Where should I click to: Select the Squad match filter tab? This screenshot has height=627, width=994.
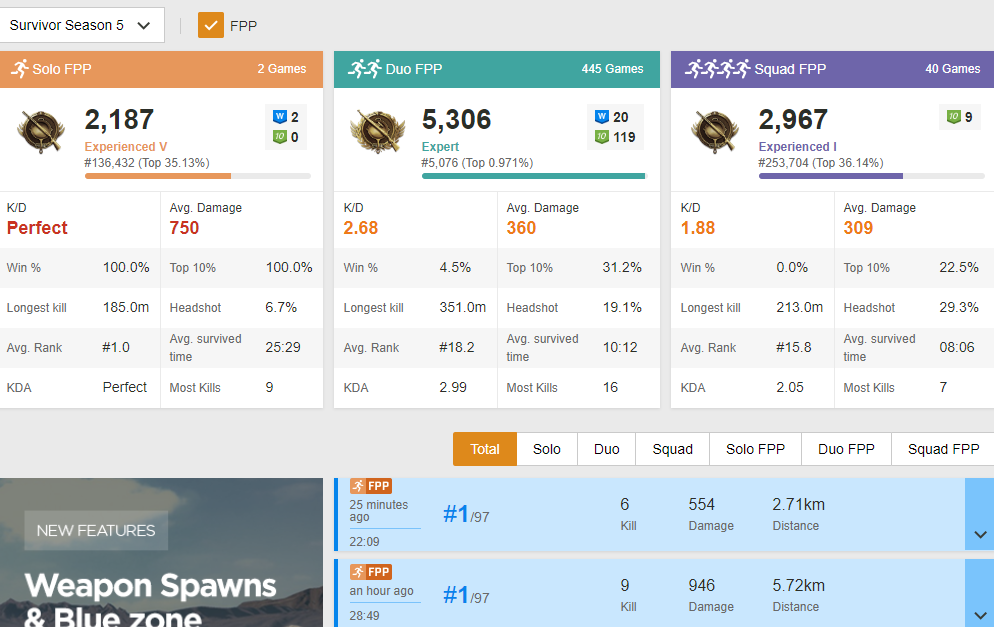[672, 449]
